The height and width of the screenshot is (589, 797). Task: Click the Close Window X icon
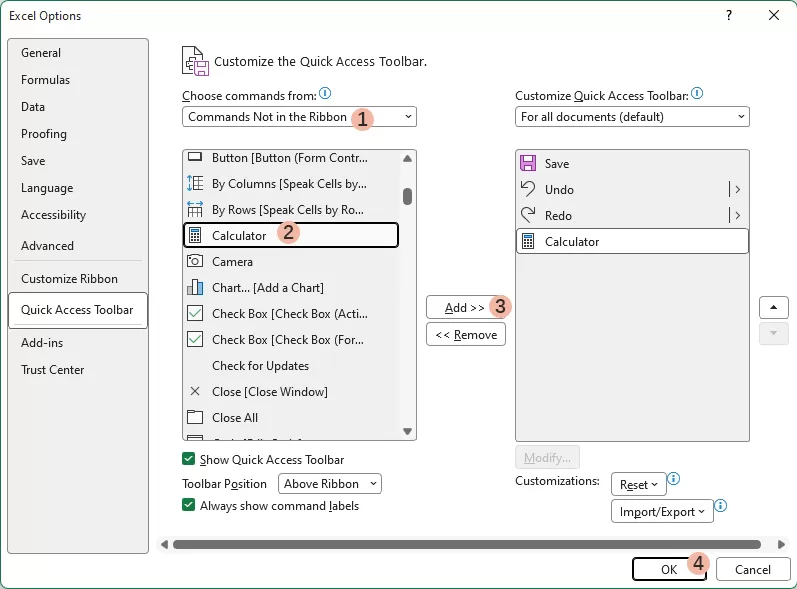click(195, 391)
